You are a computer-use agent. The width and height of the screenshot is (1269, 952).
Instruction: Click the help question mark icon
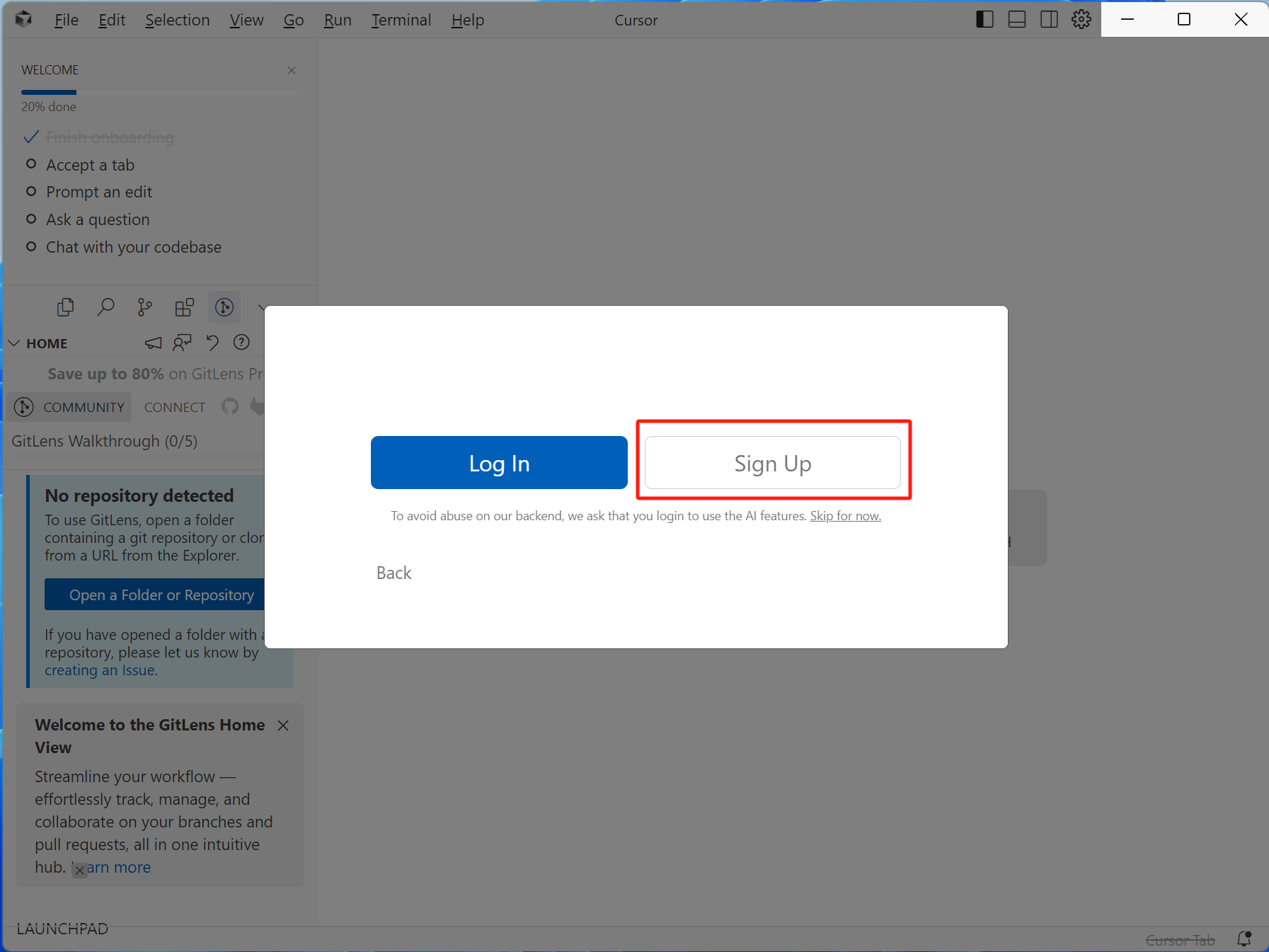pos(241,343)
